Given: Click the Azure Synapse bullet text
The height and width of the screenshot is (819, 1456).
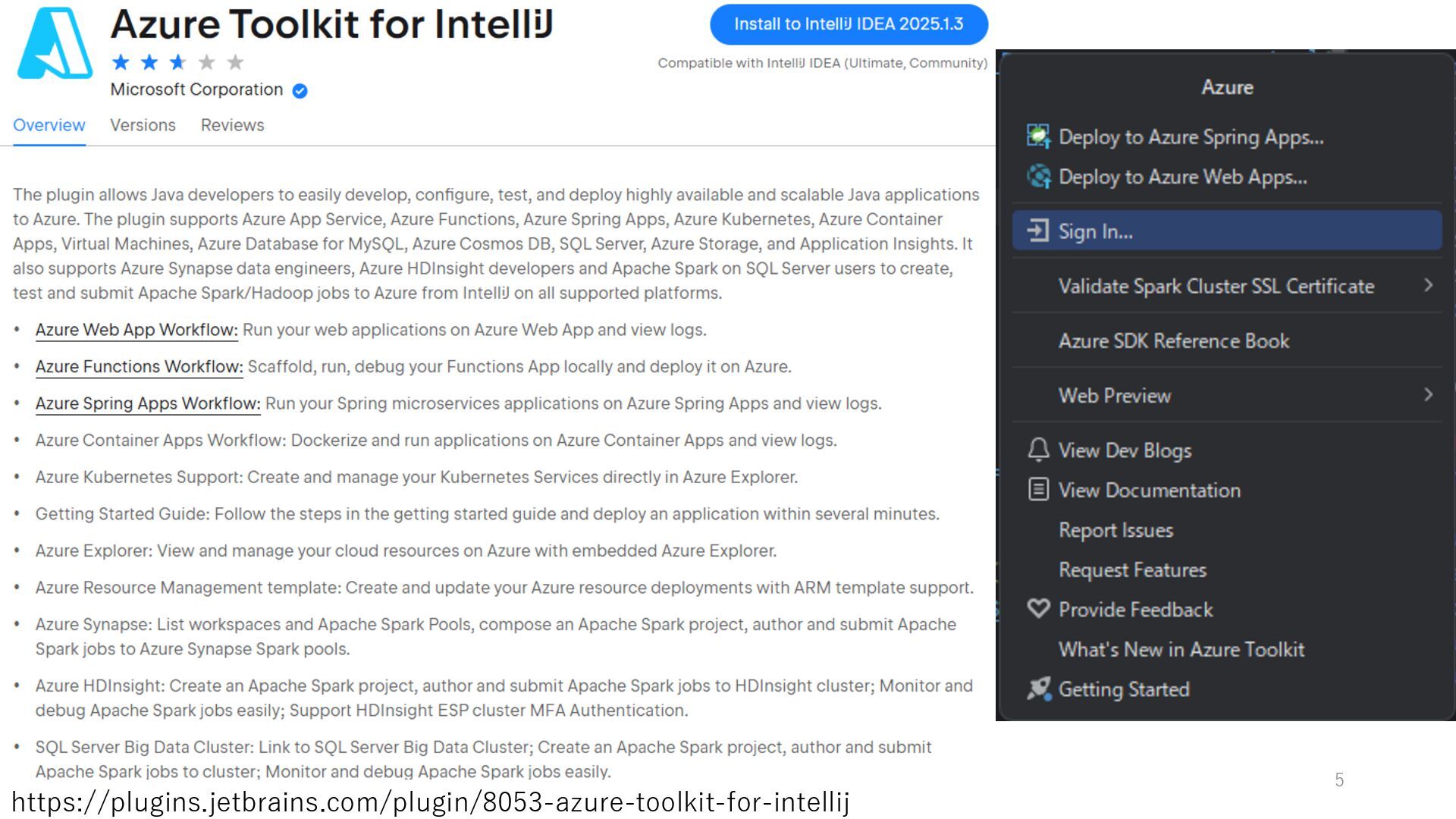Looking at the screenshot, I should 495,636.
